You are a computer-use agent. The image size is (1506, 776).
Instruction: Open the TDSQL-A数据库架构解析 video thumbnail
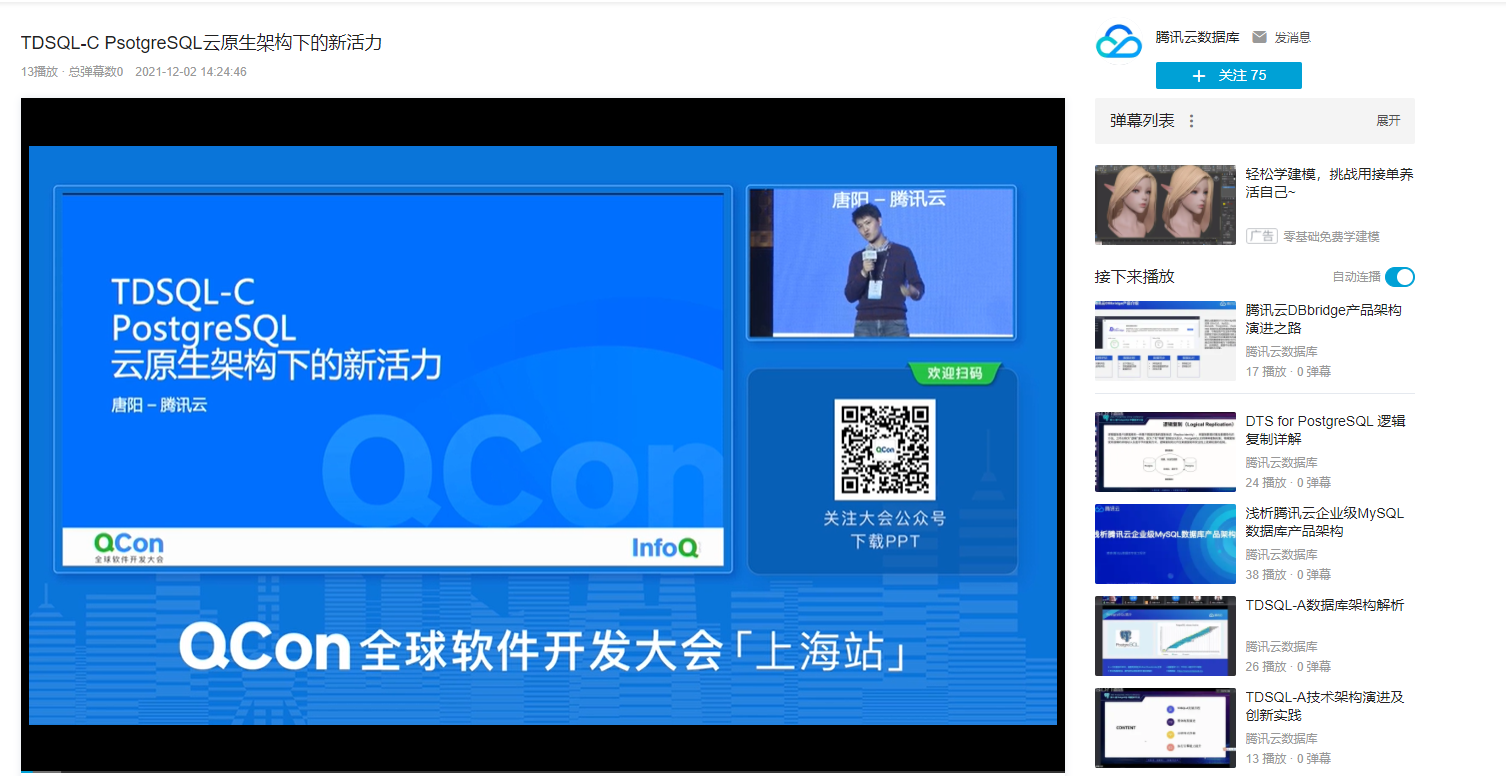pyautogui.click(x=1165, y=636)
